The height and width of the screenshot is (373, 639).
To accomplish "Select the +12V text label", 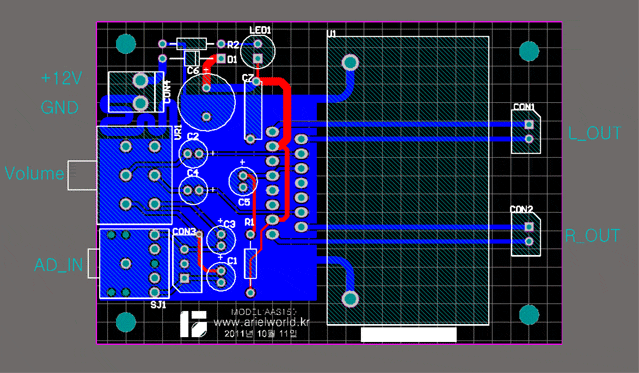I will (62, 78).
